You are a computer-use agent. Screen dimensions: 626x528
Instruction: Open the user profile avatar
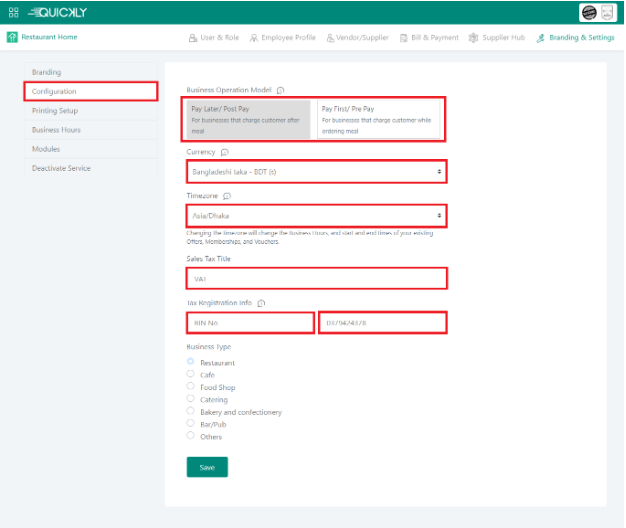(x=589, y=12)
